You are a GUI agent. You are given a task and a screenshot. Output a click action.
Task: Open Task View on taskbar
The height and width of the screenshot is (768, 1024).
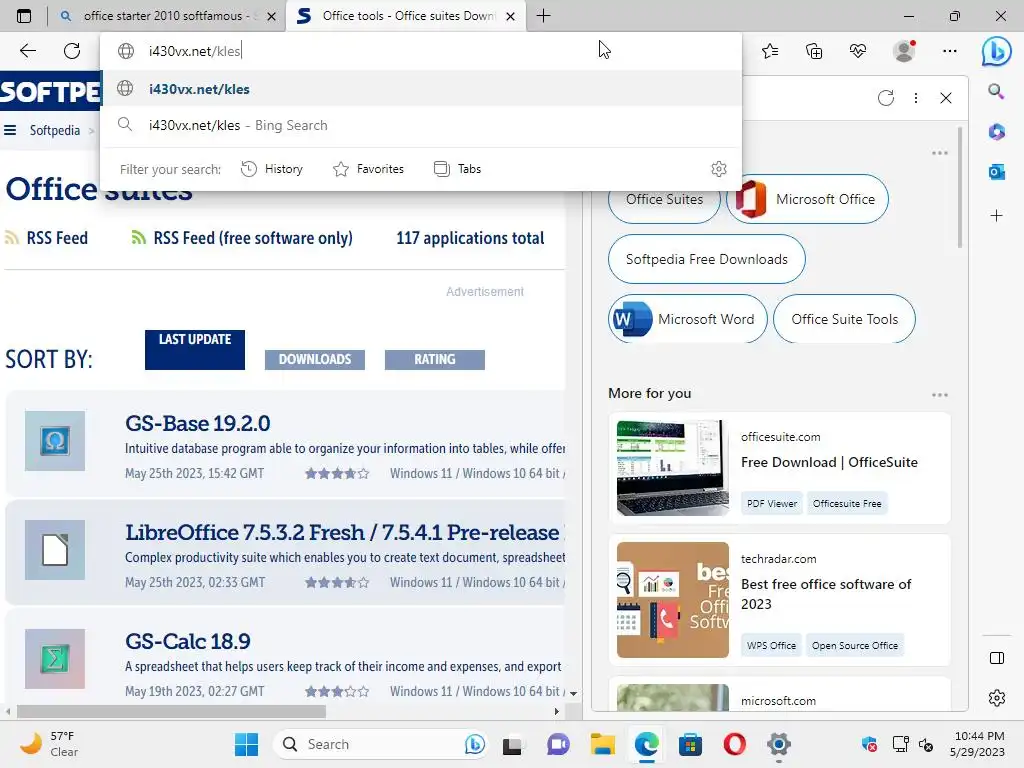[513, 744]
